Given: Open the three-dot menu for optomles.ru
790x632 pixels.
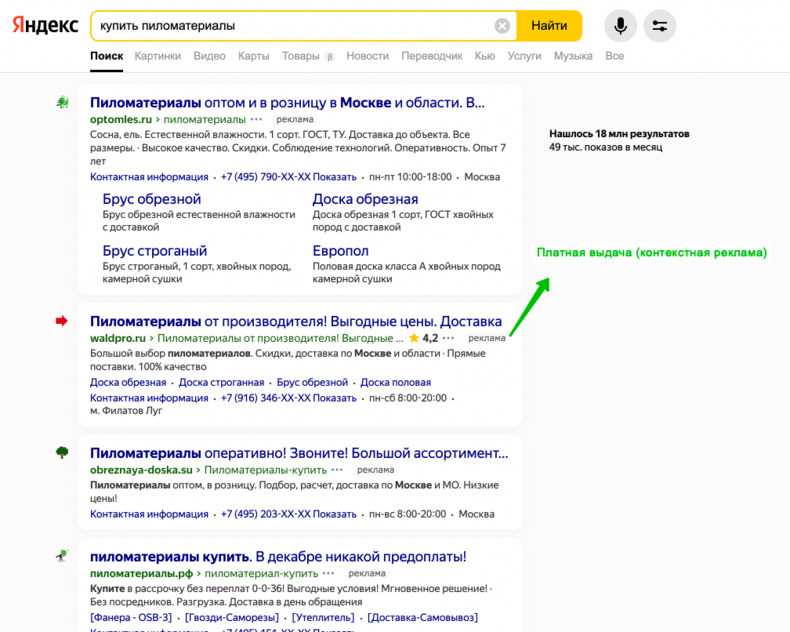Looking at the screenshot, I should [x=256, y=119].
